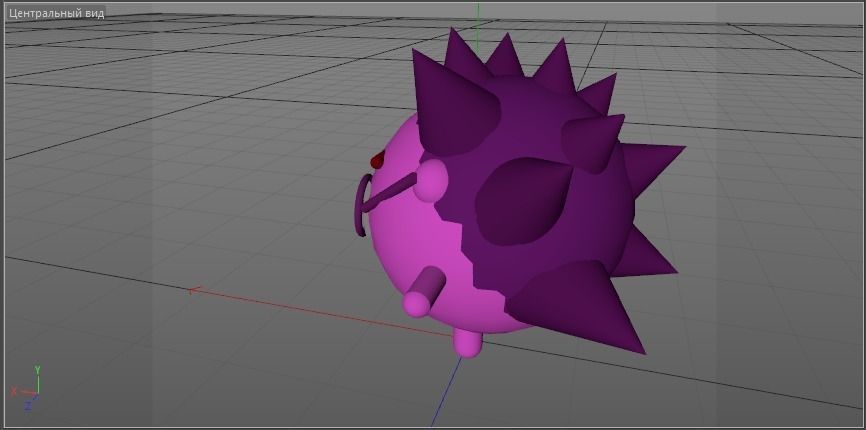866x430 pixels.
Task: Select the pink foot sphere under the body
Action: point(467,342)
